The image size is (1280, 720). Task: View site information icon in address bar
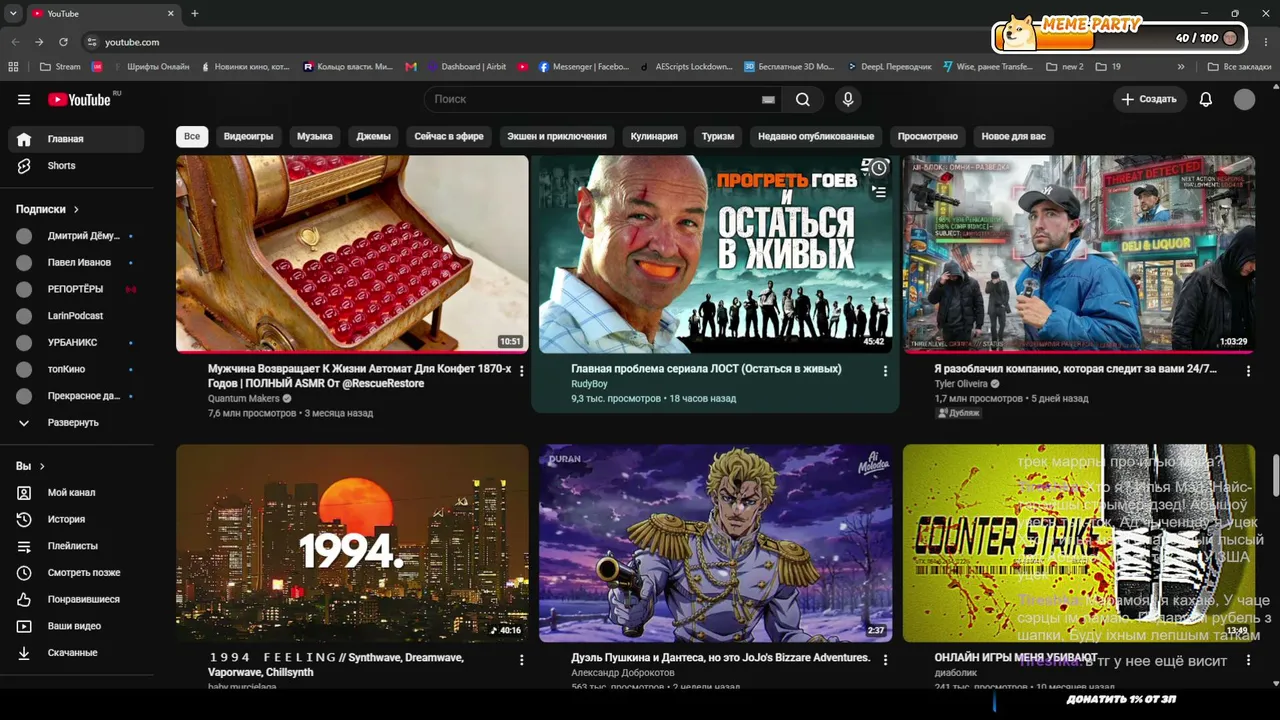(92, 42)
